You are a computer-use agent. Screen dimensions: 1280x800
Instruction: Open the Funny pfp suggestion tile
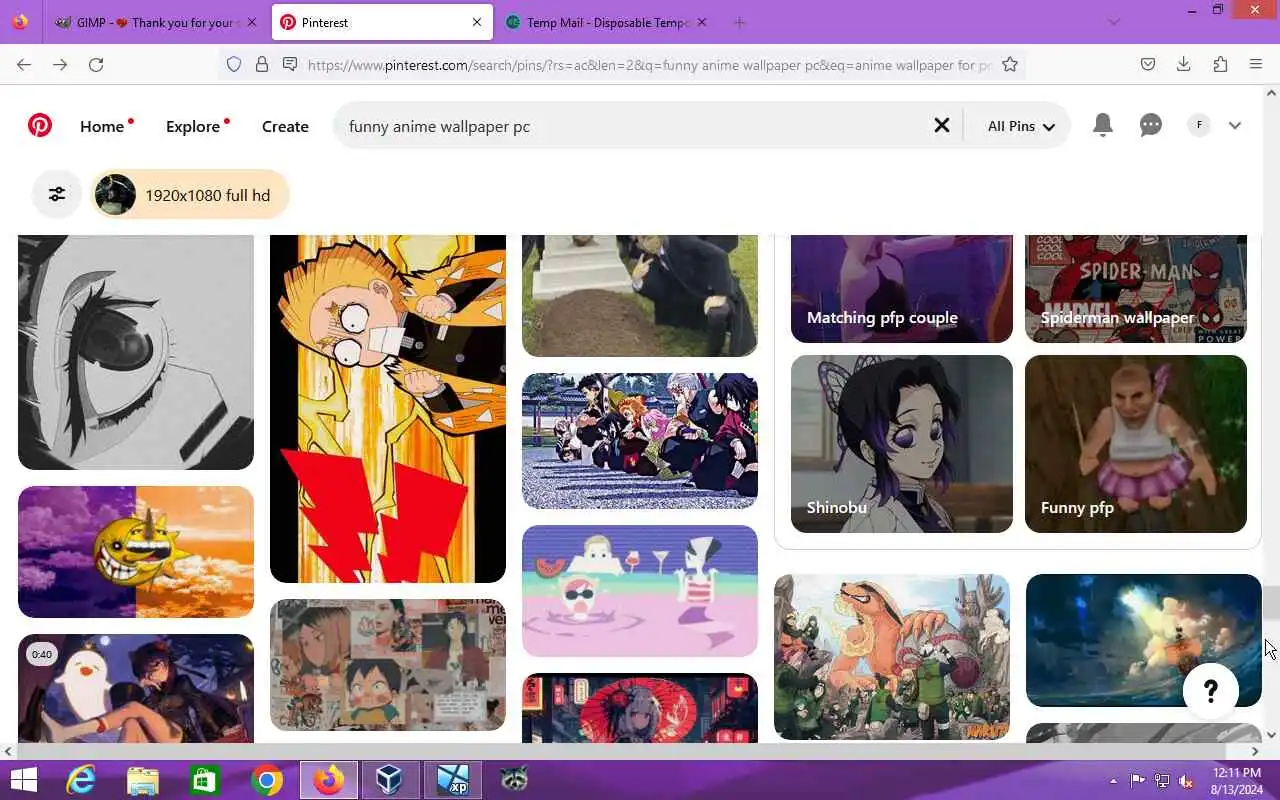[x=1136, y=444]
